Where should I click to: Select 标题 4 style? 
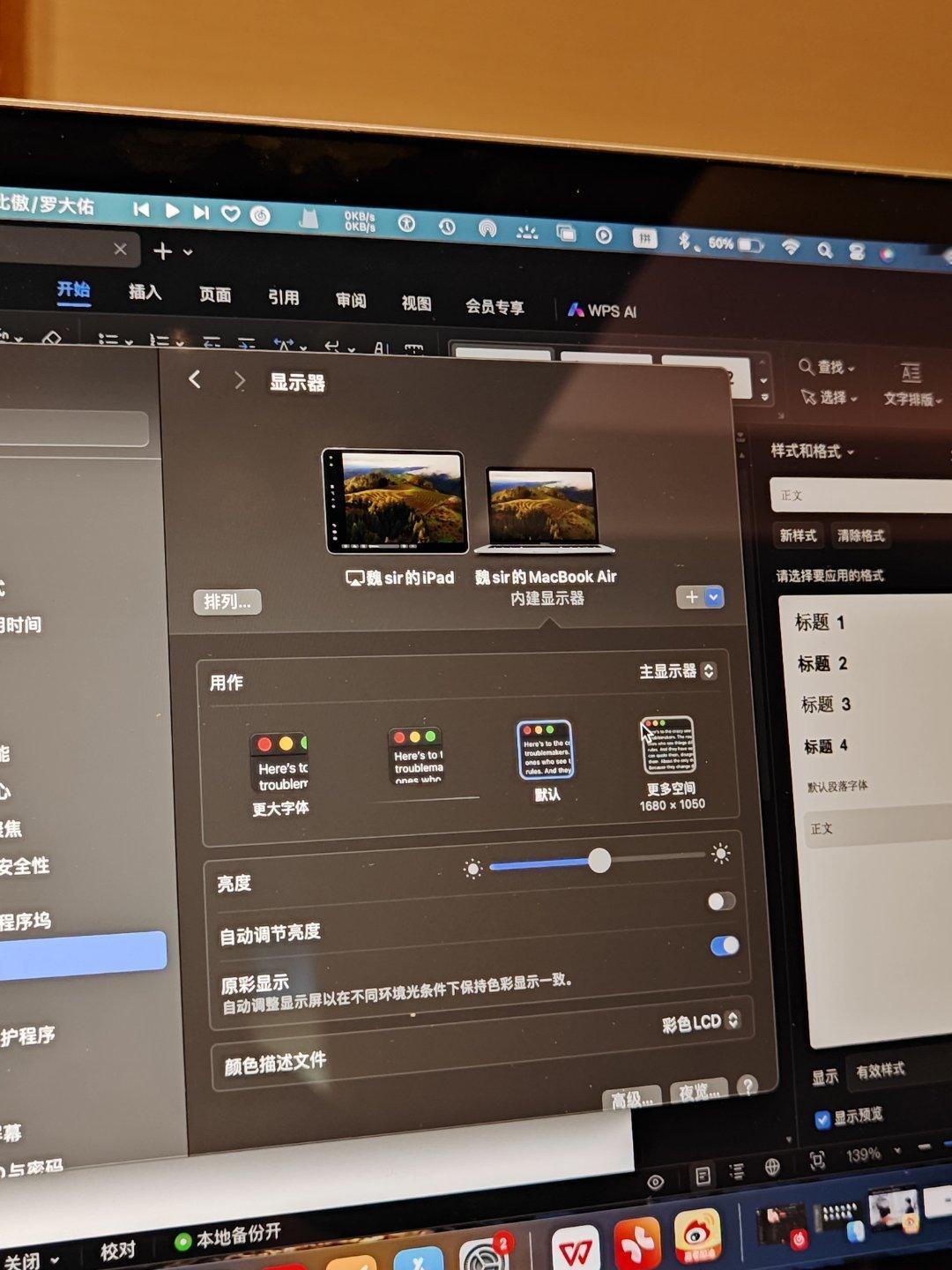tap(826, 746)
